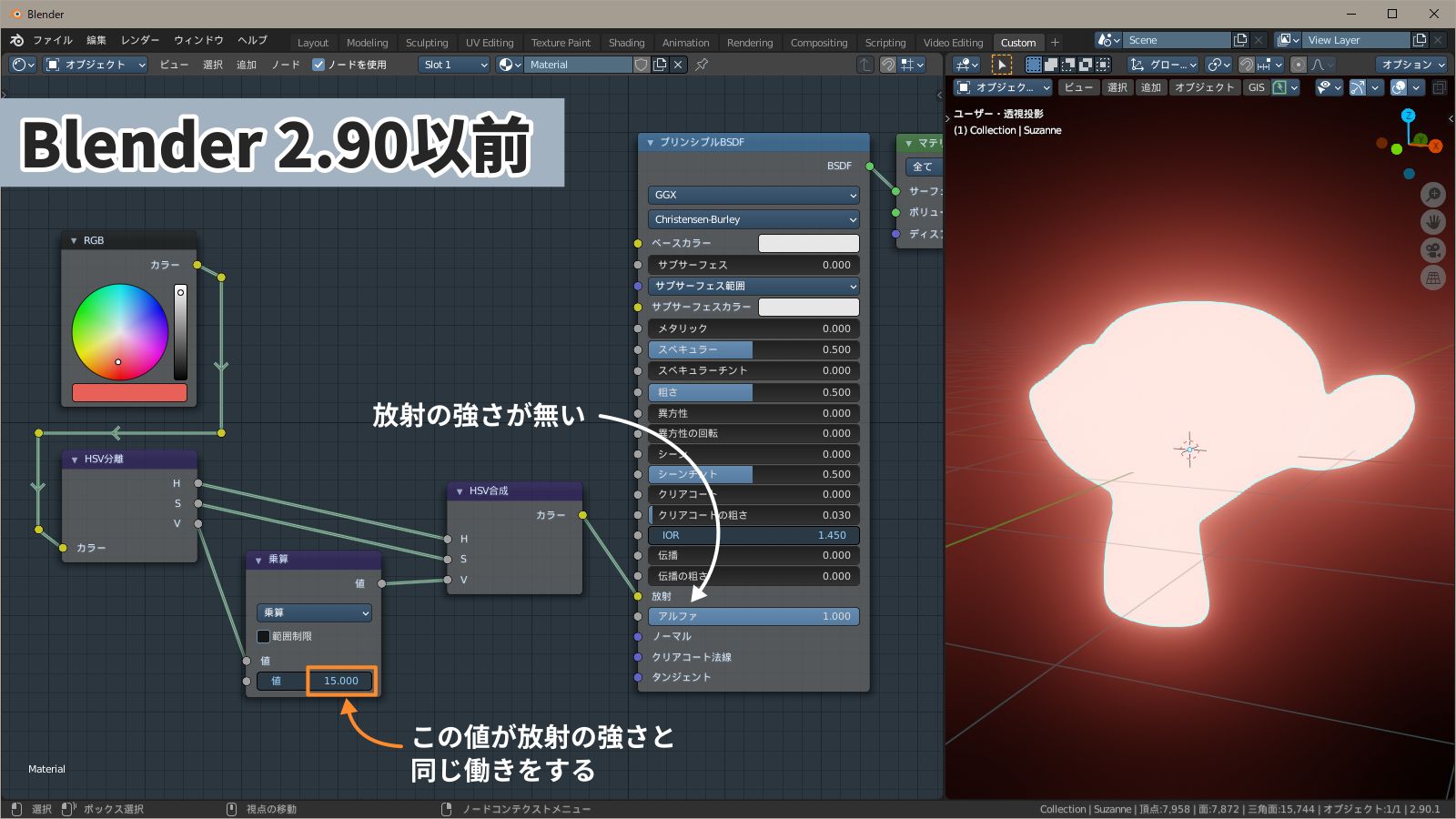Click the Z axis navigation gizmo handle
Viewport: 1456px width, 819px height.
point(1408,116)
